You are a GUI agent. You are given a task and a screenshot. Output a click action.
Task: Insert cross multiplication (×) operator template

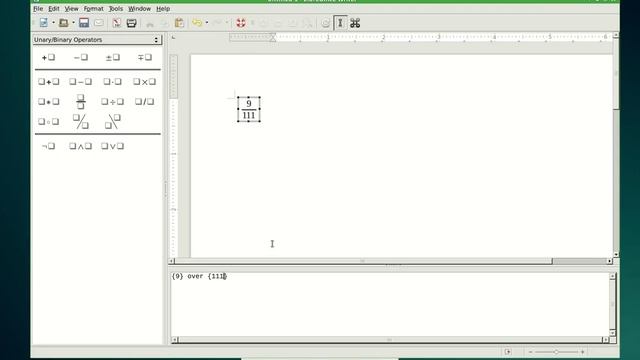point(144,82)
